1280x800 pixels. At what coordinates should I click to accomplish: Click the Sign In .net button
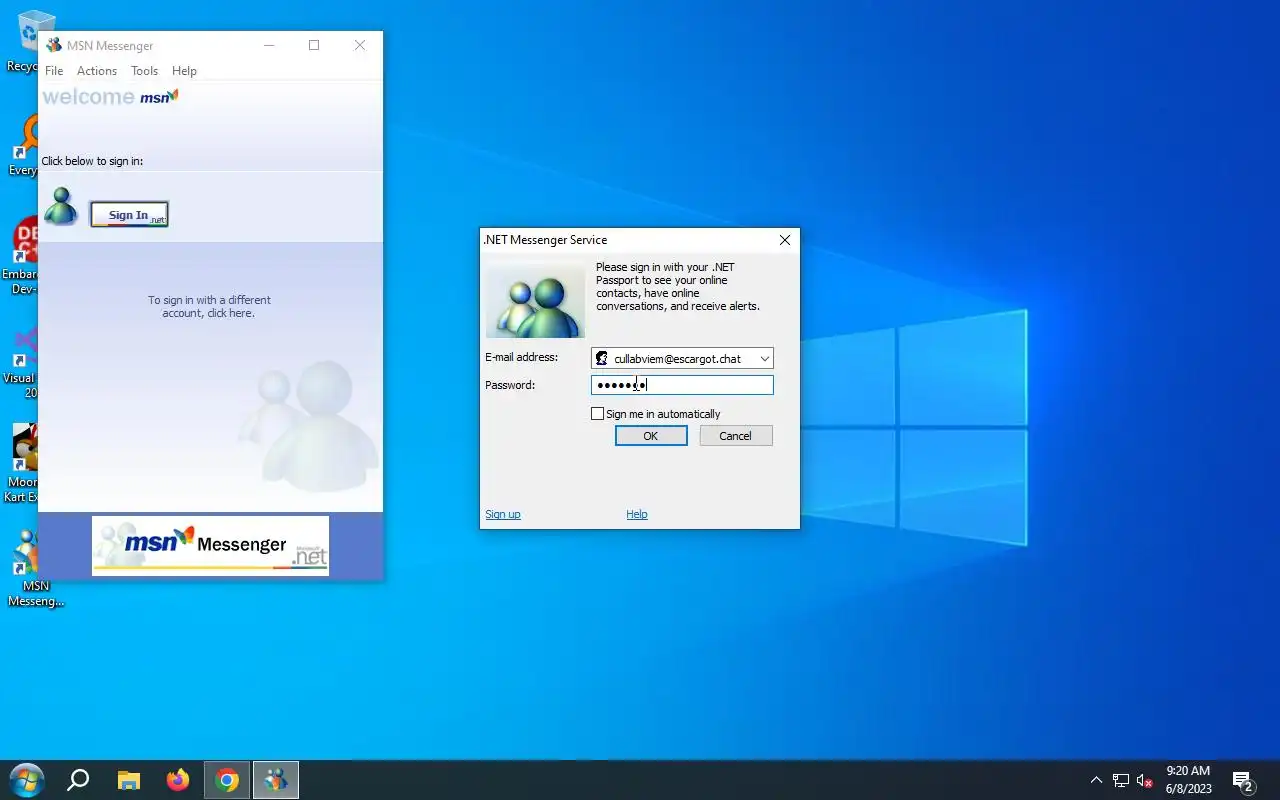tap(129, 214)
